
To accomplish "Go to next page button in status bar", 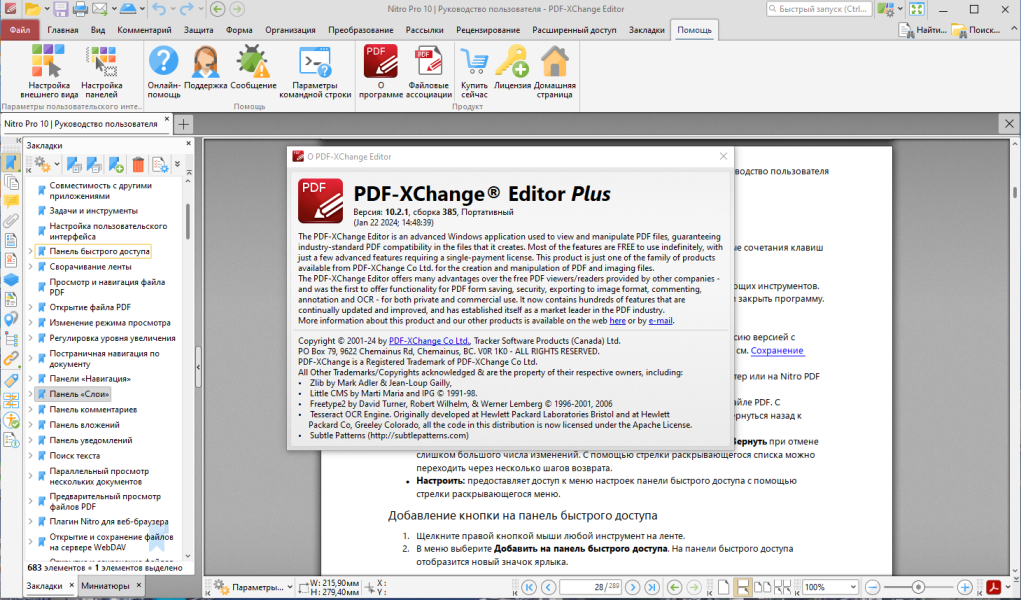I will click(x=632, y=587).
